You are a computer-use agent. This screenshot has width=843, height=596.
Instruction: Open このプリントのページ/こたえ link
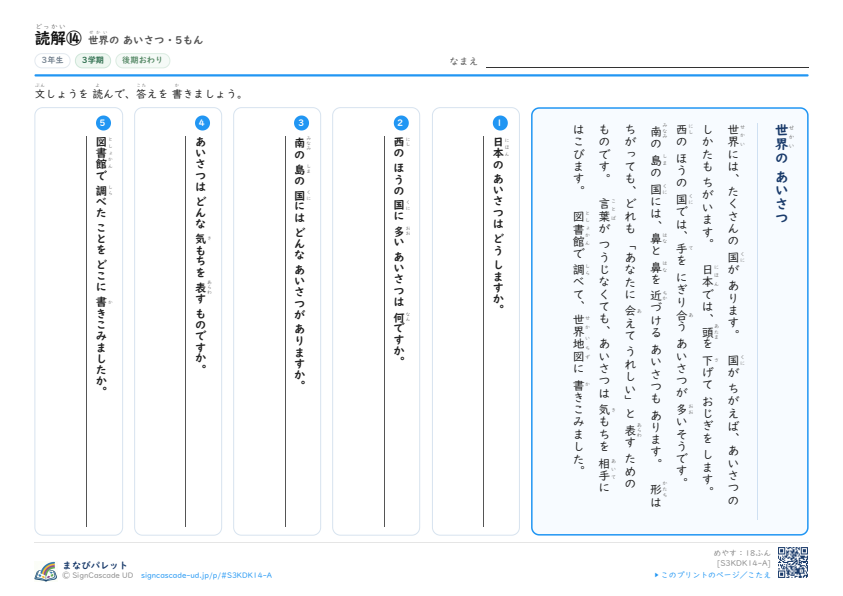712,575
